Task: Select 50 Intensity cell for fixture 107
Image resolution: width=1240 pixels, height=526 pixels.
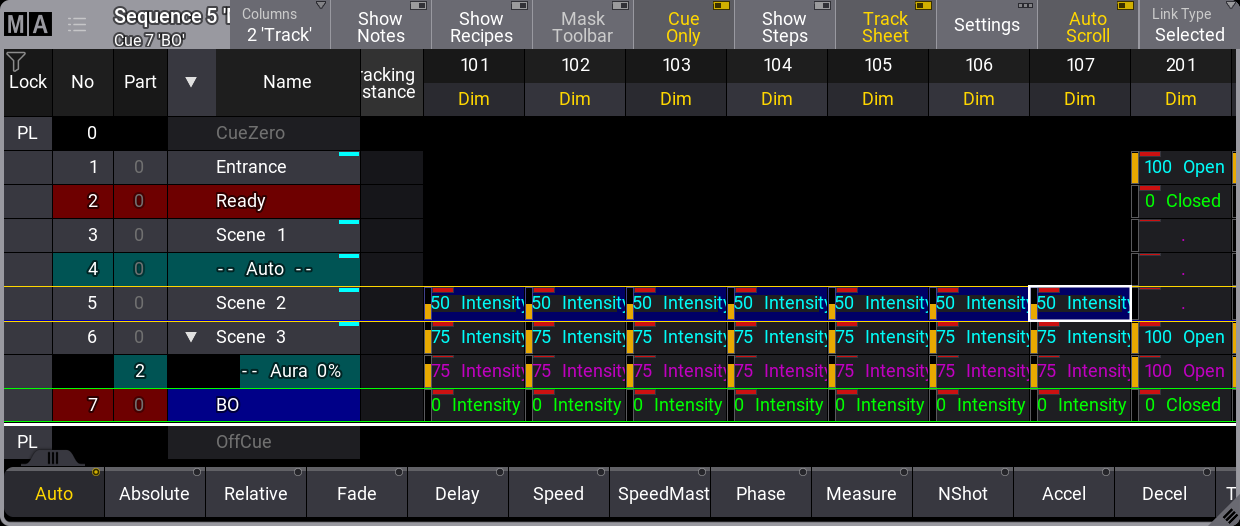Action: tap(1080, 303)
